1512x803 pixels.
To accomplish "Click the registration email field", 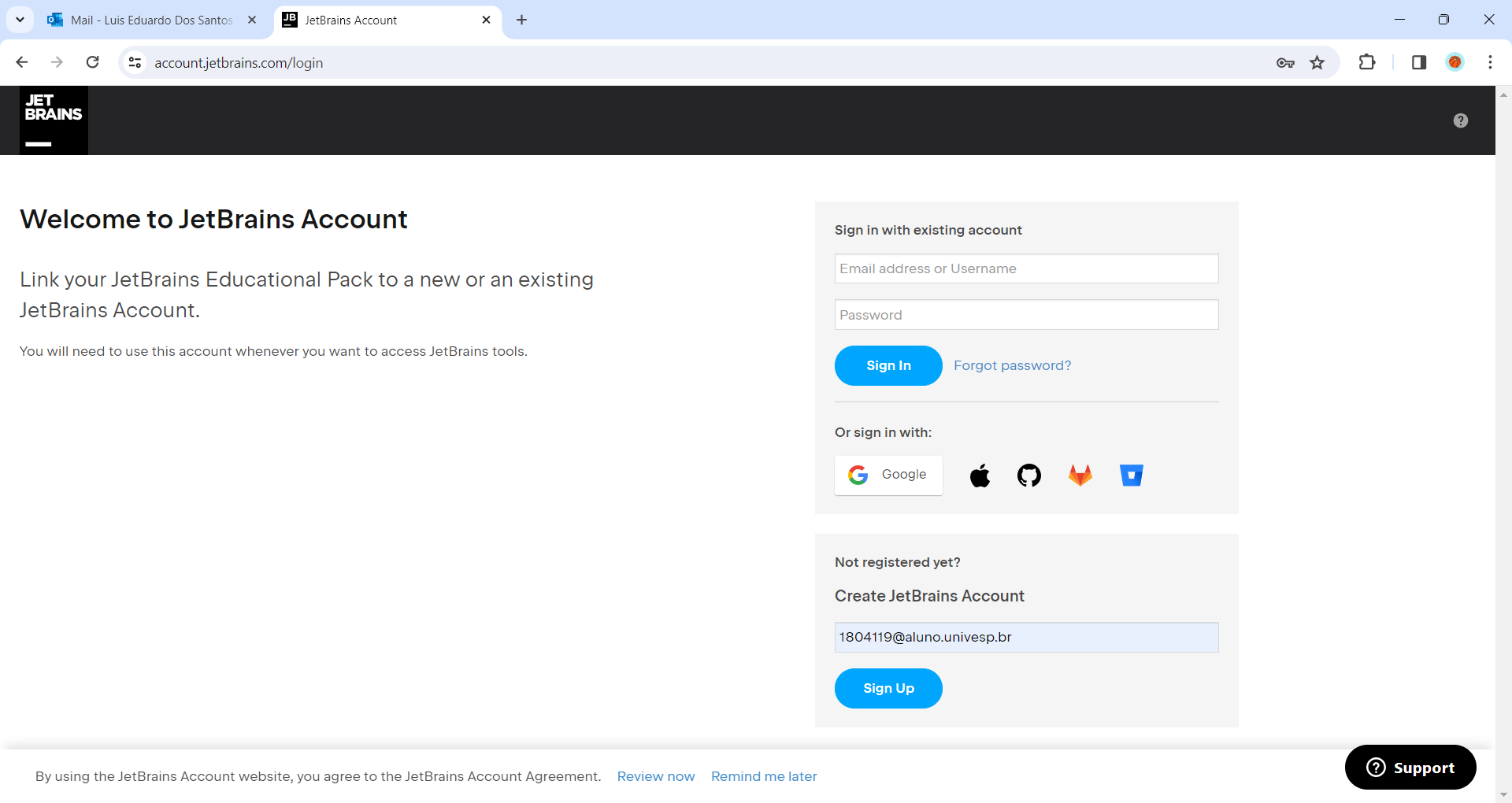I will (1026, 637).
